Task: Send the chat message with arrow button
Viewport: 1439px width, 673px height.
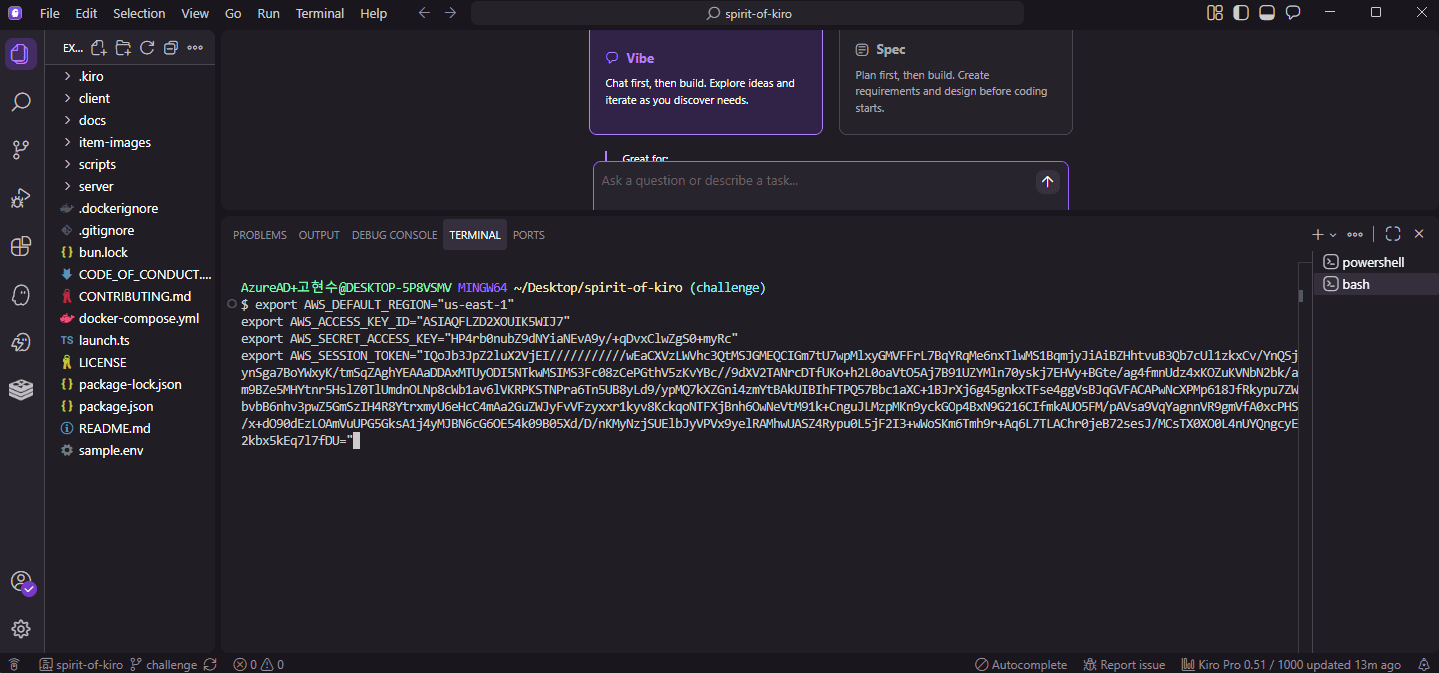Action: click(x=1047, y=181)
